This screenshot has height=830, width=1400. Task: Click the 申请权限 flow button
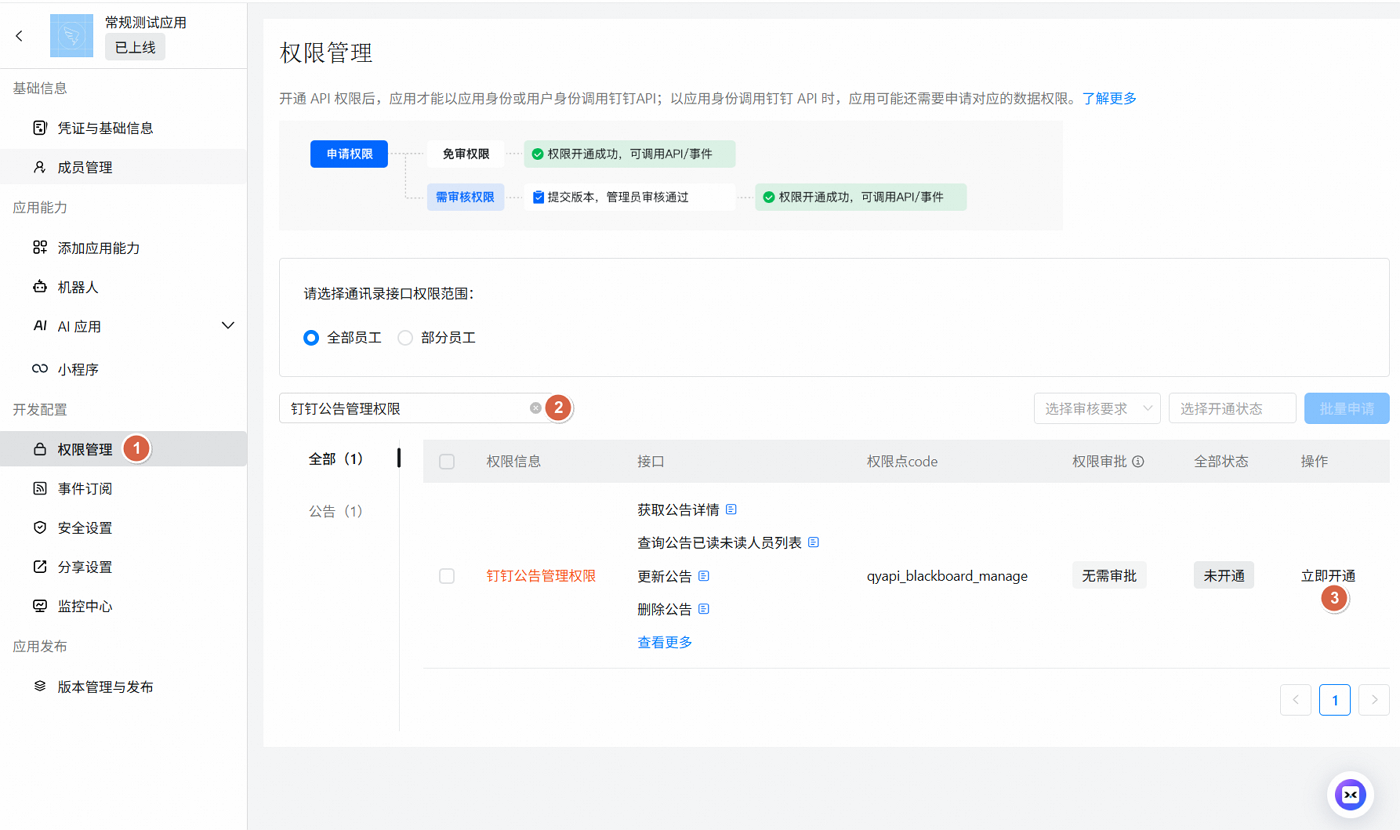(x=349, y=154)
